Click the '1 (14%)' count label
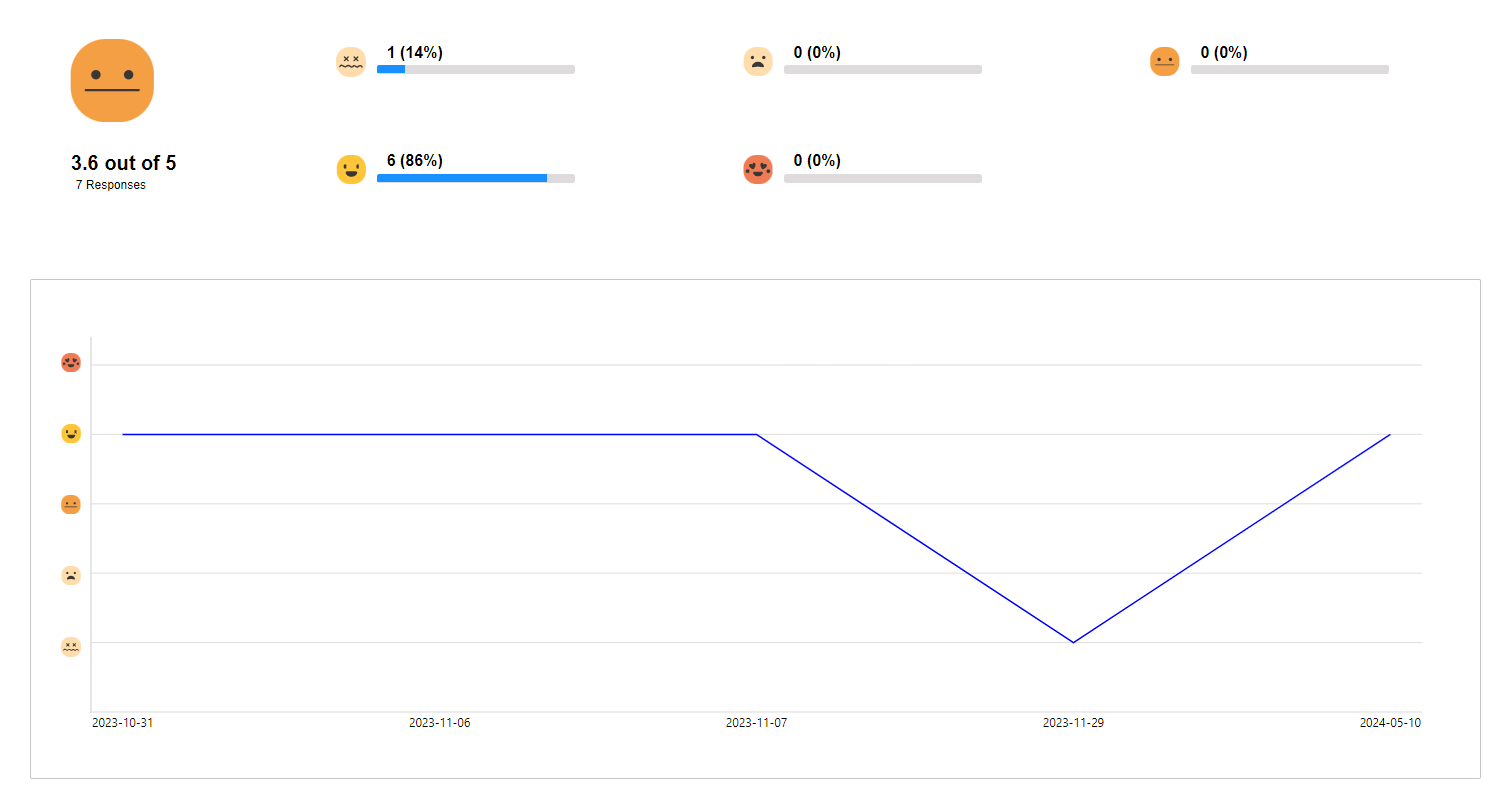Viewport: 1510px width, 792px height. (415, 53)
